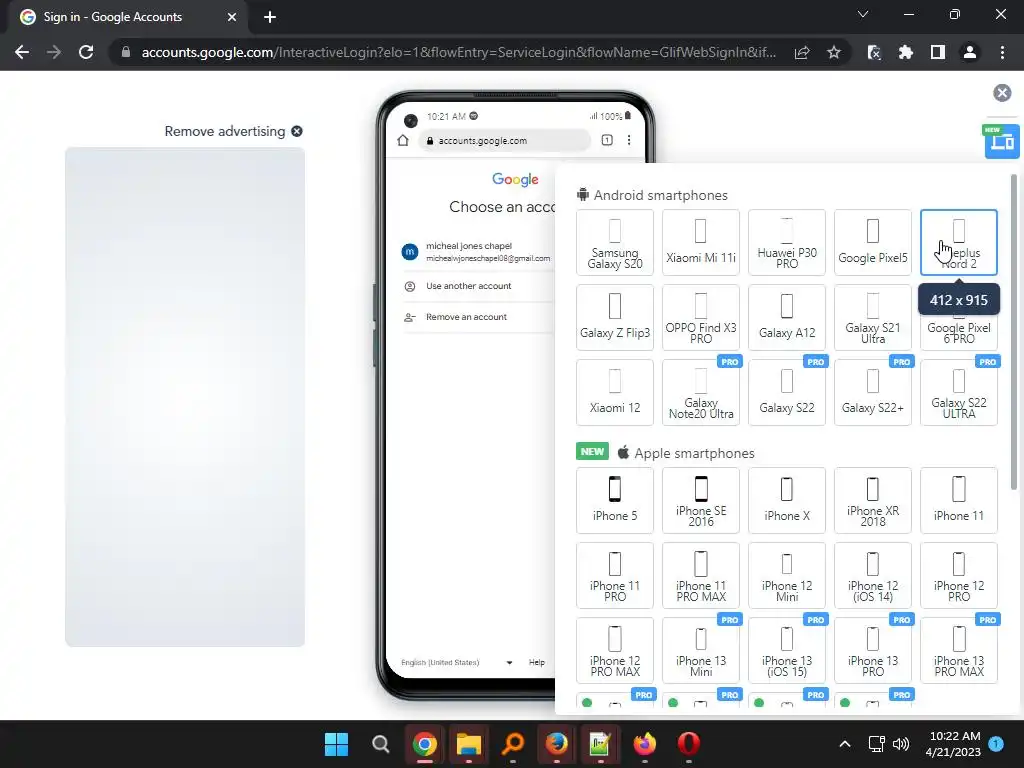Select the iPhone XR 2018 device
1024x768 pixels.
(x=872, y=500)
